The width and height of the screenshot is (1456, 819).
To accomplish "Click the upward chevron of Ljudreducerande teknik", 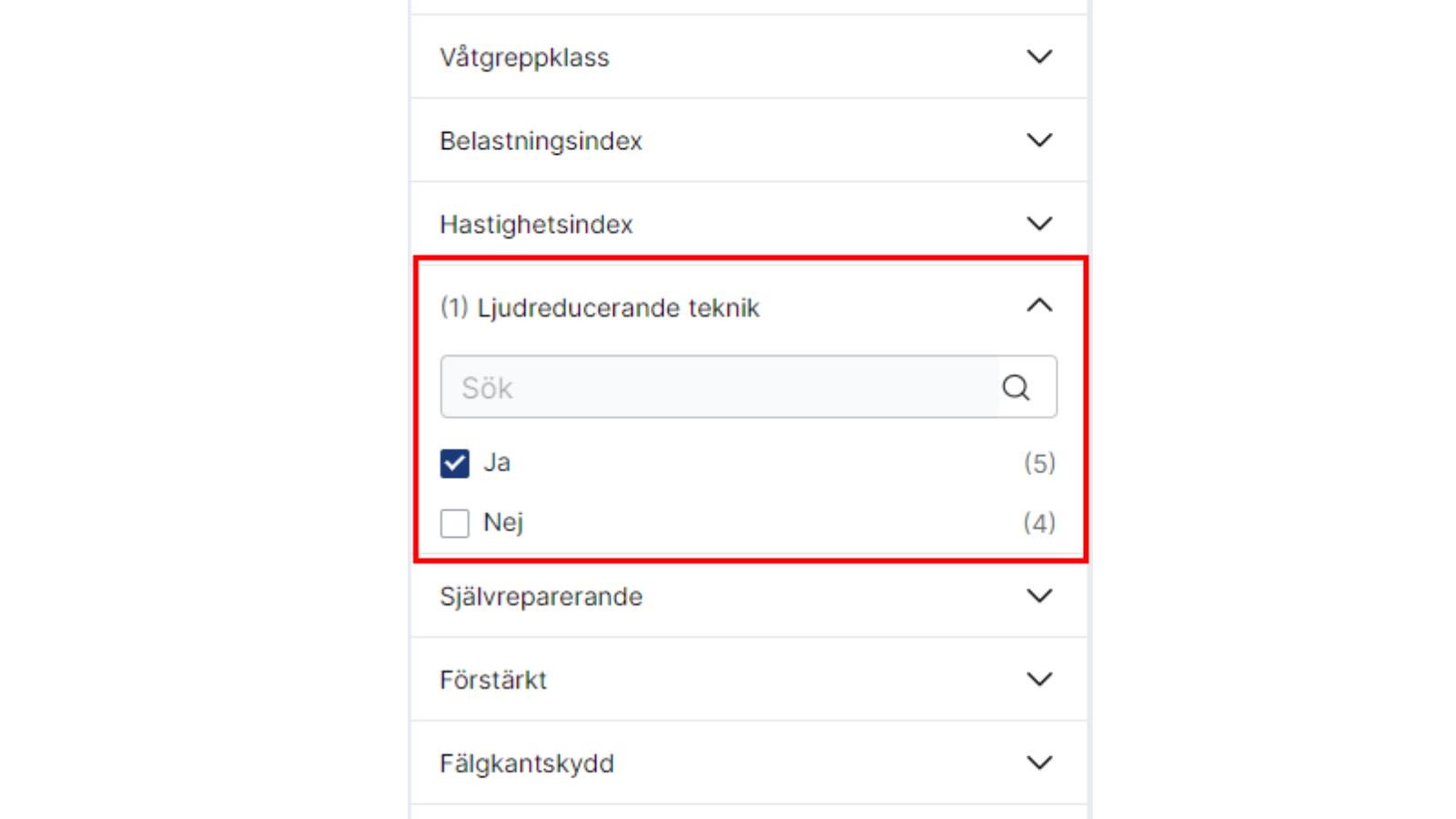I will [1038, 305].
